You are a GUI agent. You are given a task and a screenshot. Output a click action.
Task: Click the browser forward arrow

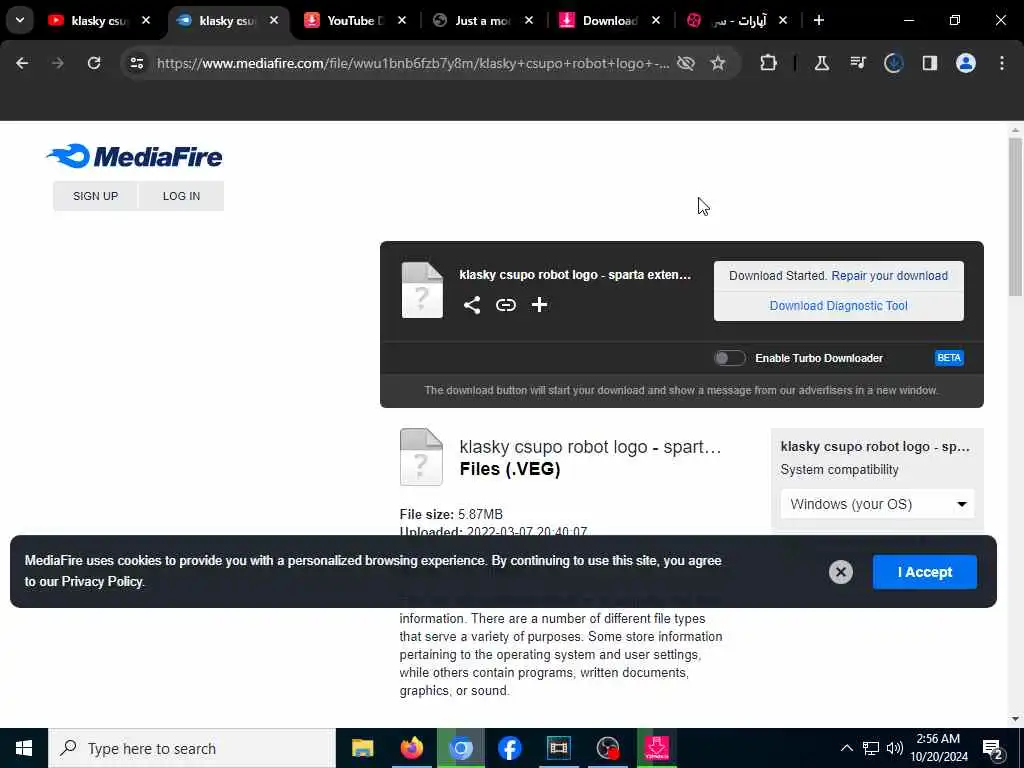pos(57,63)
